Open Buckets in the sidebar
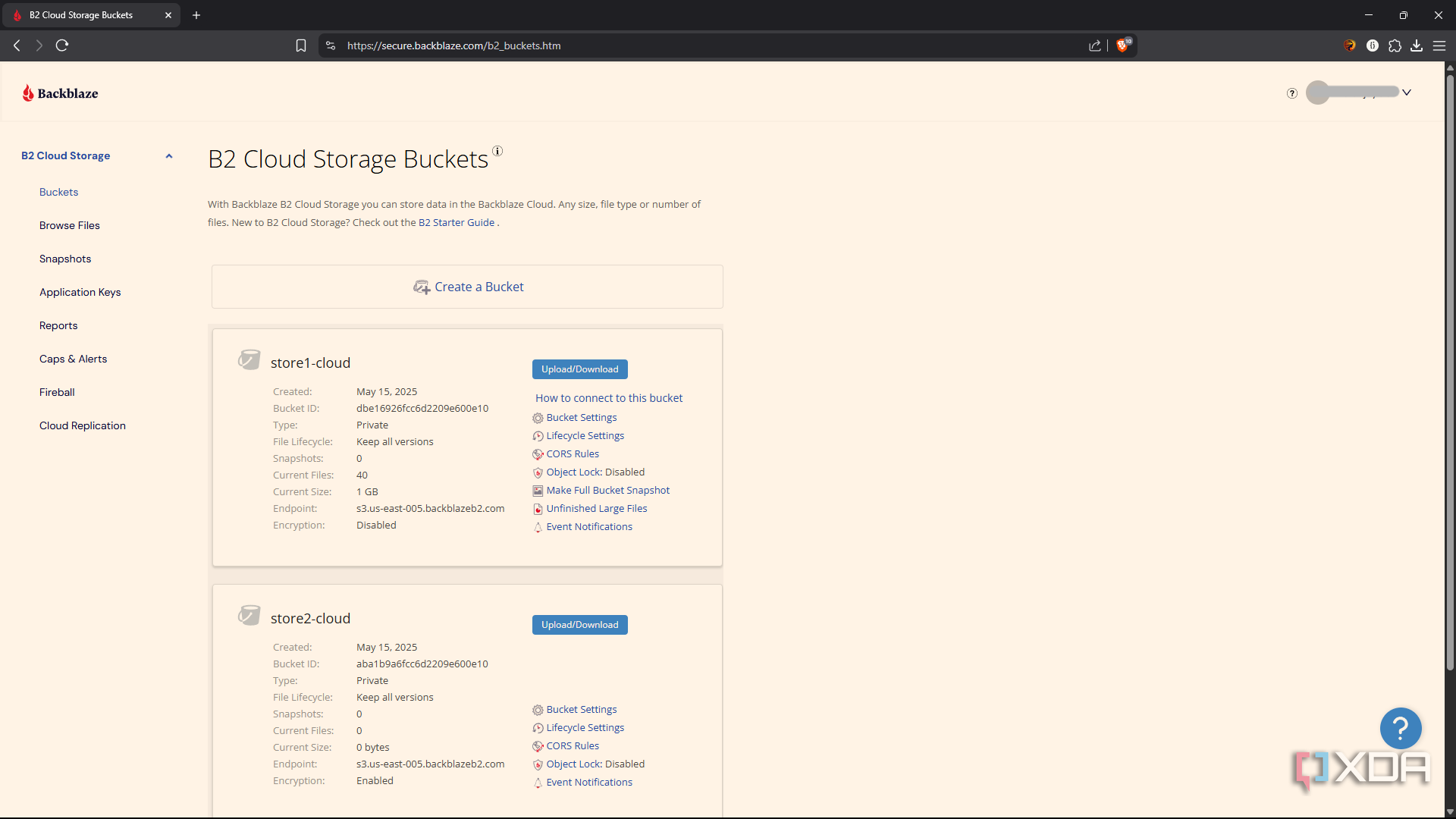 (58, 192)
